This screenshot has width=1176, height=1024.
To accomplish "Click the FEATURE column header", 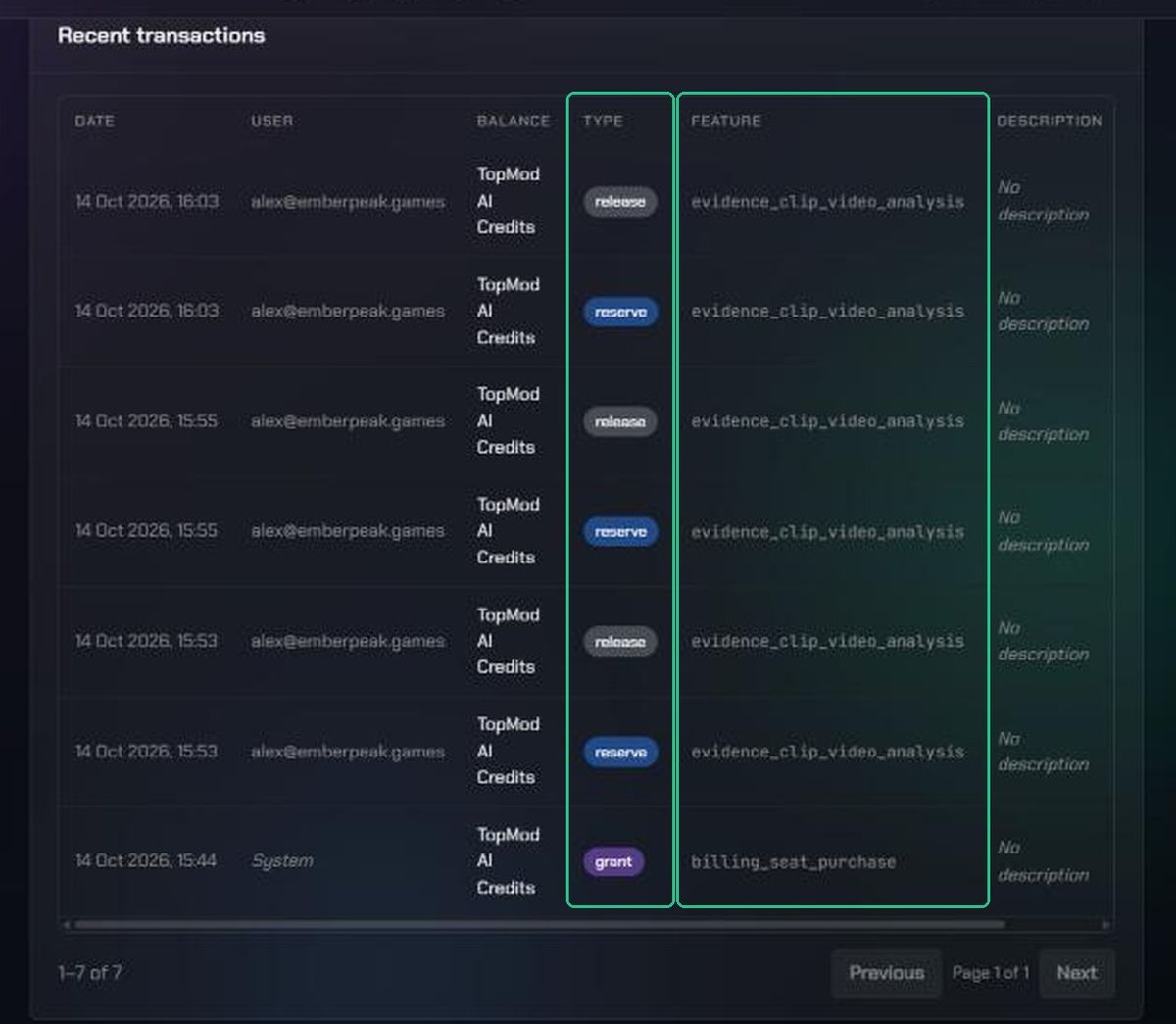I will 725,121.
